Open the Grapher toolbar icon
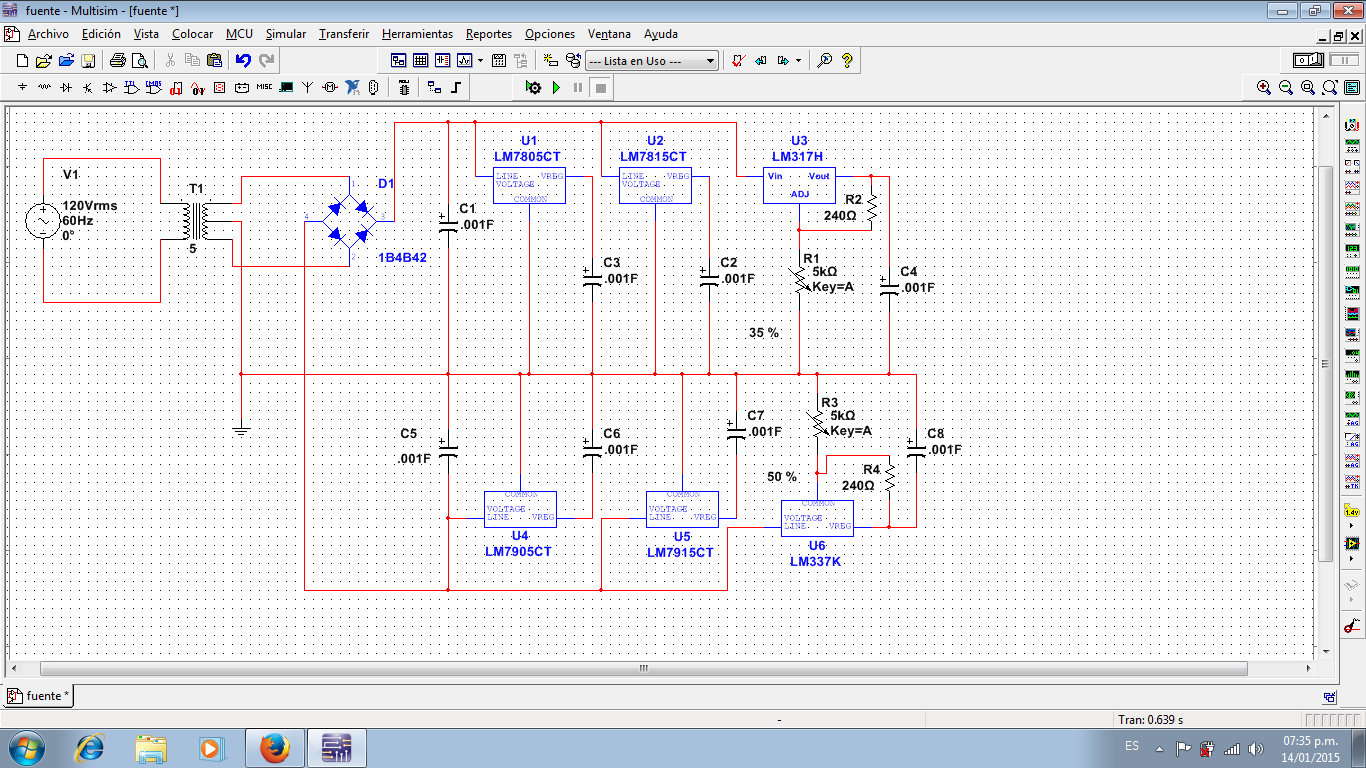 [465, 61]
